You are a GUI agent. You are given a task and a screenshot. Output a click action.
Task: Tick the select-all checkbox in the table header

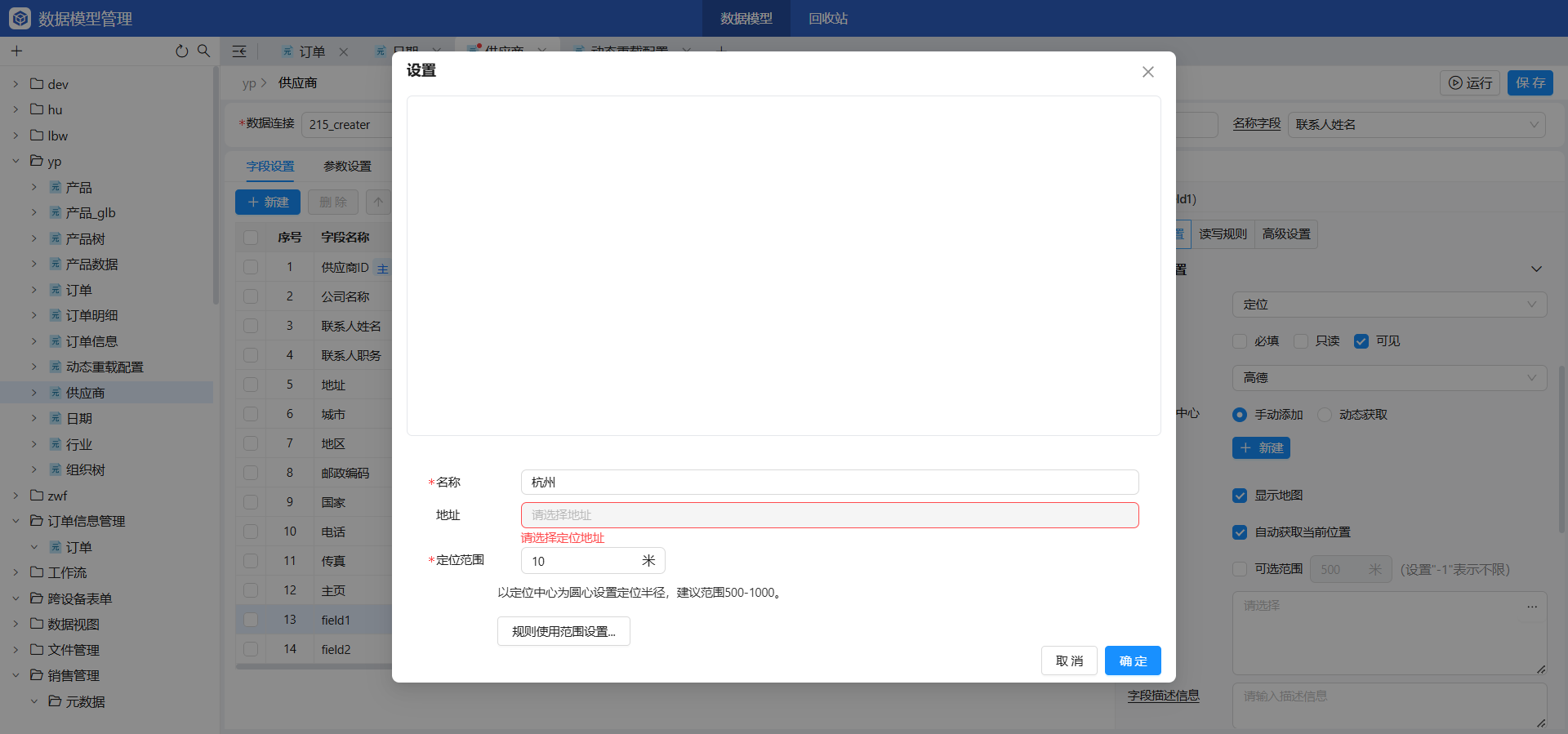pyautogui.click(x=251, y=238)
